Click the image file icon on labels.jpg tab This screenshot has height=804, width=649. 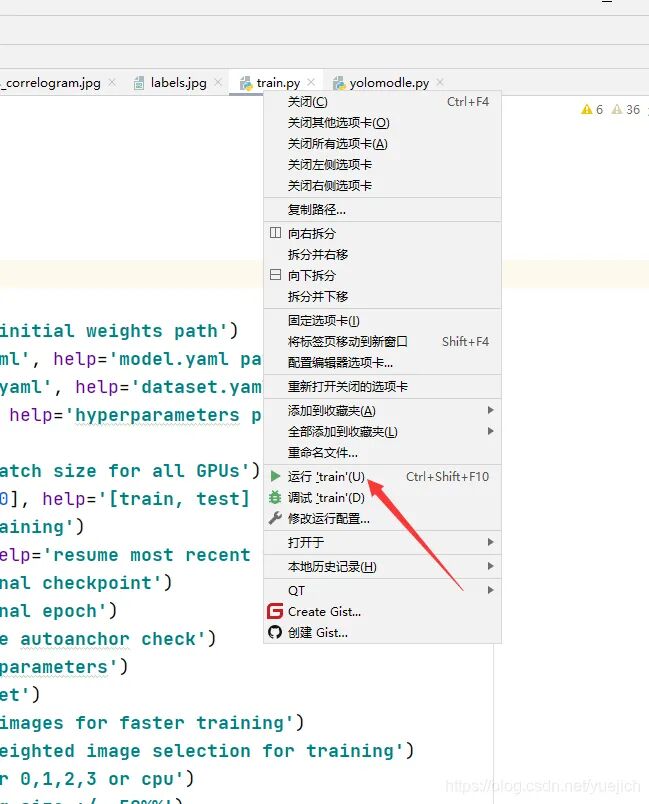(139, 83)
